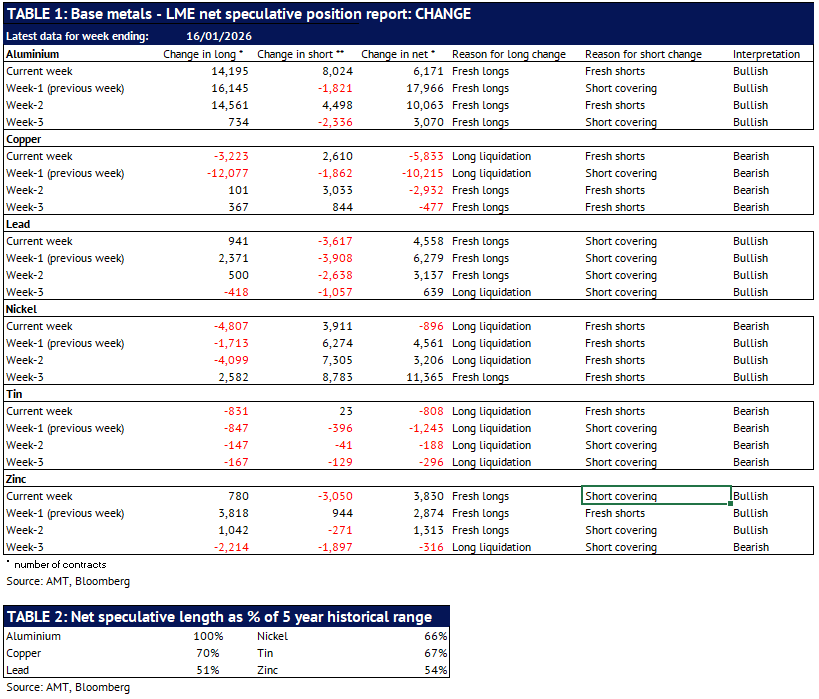Select the 'Change in short' column header

[x=300, y=54]
